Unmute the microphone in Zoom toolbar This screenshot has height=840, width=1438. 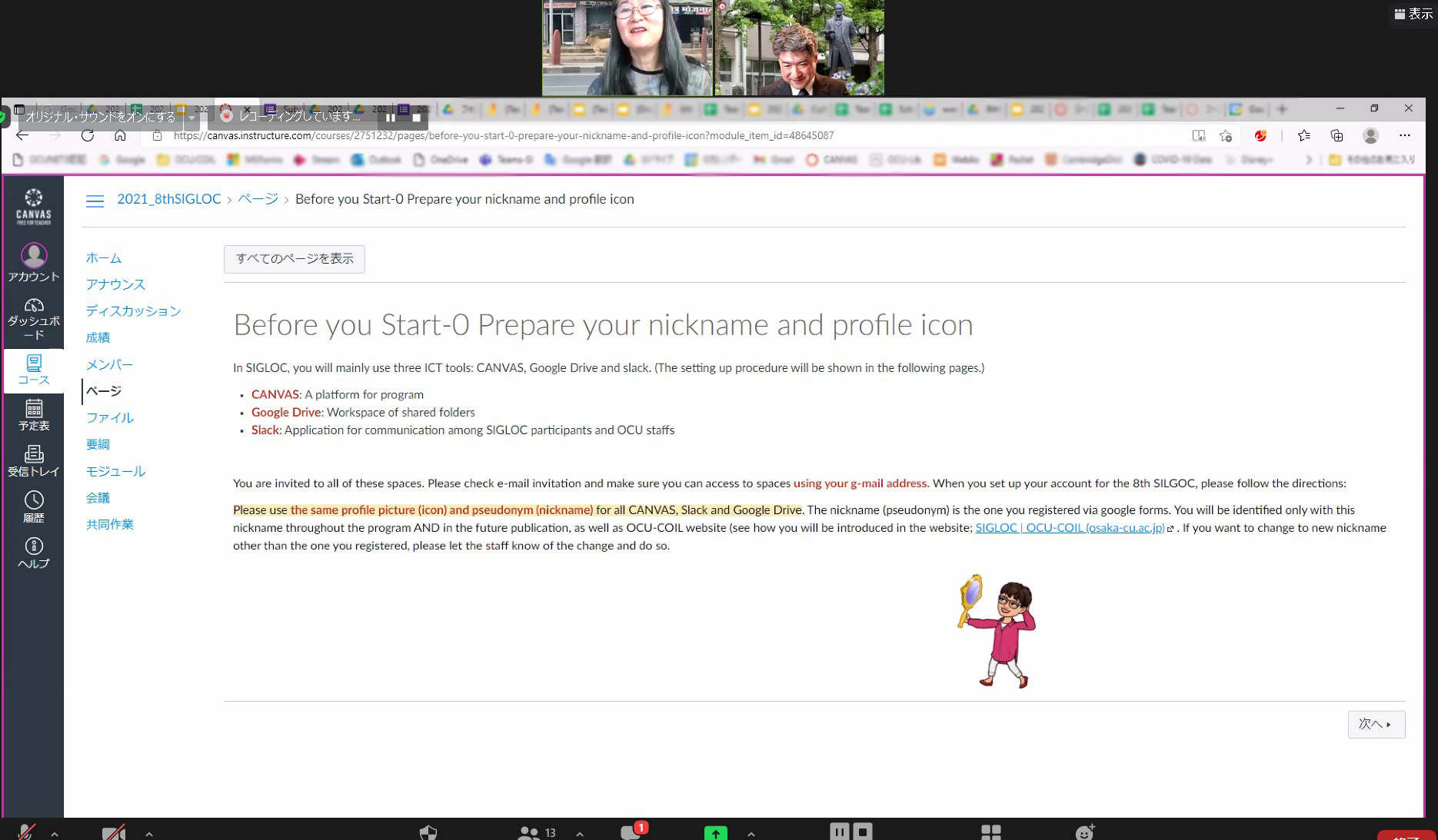[x=25, y=832]
